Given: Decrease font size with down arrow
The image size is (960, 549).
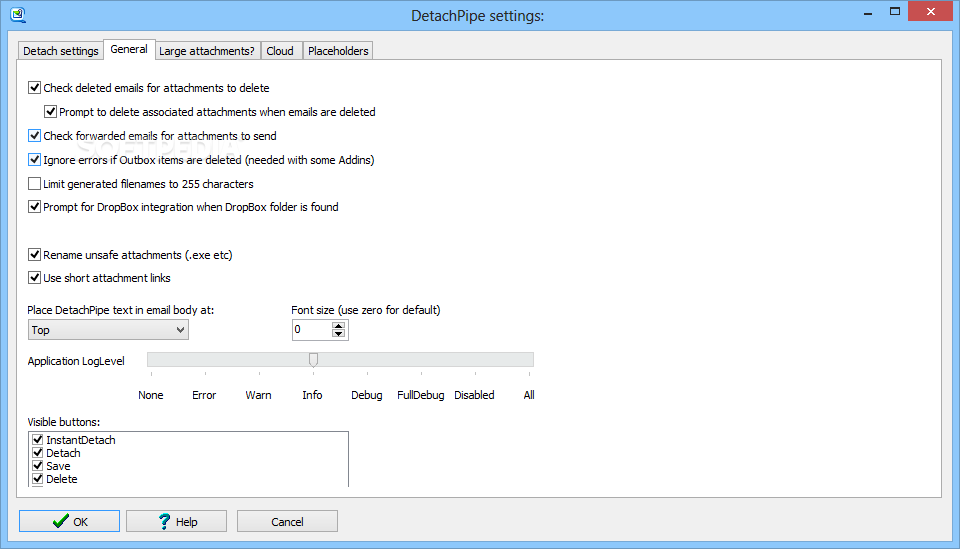Looking at the screenshot, I should click(338, 334).
